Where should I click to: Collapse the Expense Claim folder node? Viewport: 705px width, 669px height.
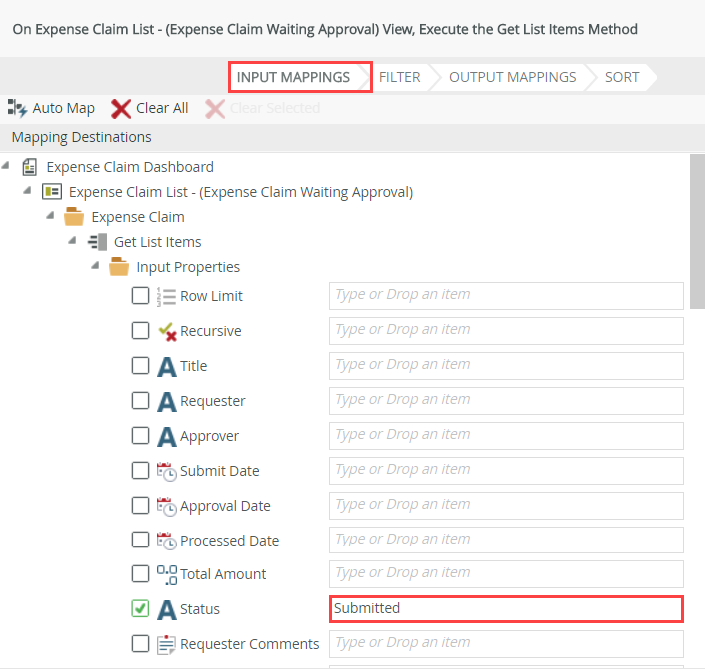point(50,216)
